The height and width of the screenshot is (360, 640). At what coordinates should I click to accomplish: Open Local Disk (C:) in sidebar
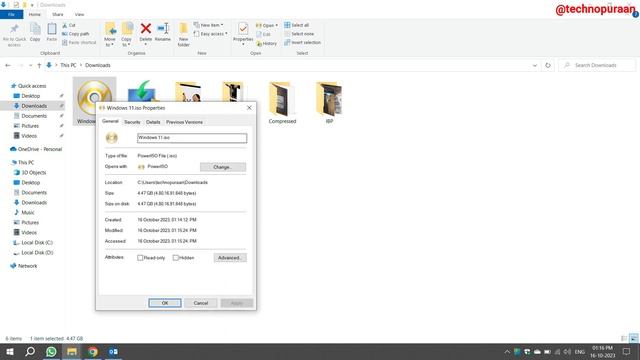point(33,243)
